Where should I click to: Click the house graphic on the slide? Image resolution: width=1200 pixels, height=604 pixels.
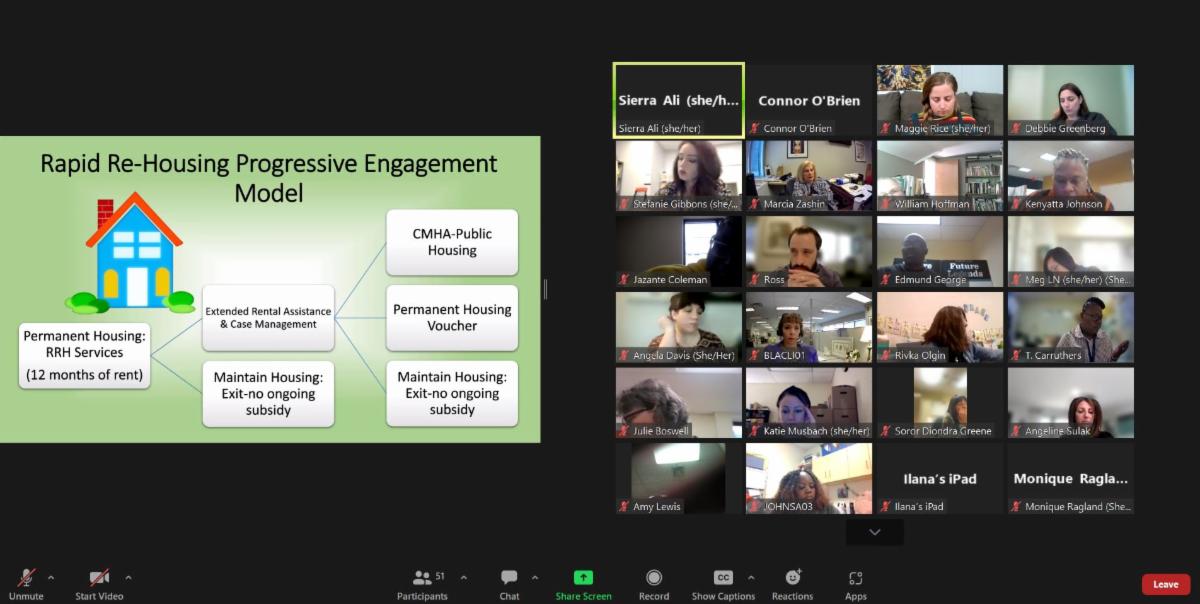130,252
